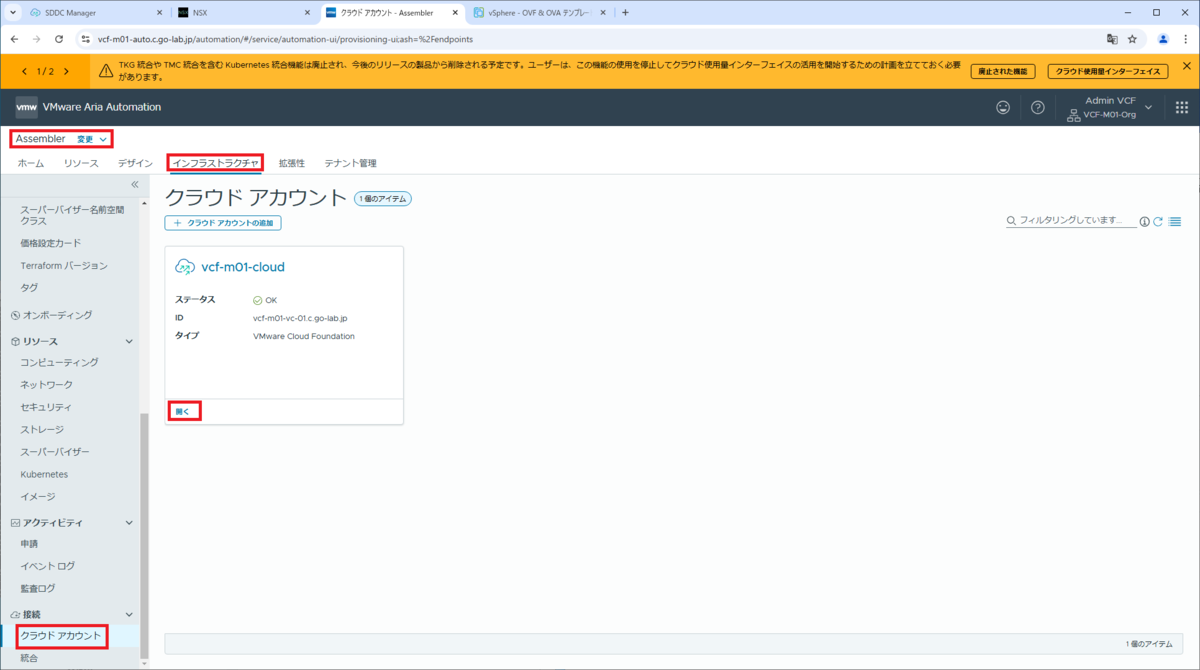Viewport: 1200px width, 670px height.
Task: Open 価格設定カード in sidebar
Action: click(x=51, y=243)
